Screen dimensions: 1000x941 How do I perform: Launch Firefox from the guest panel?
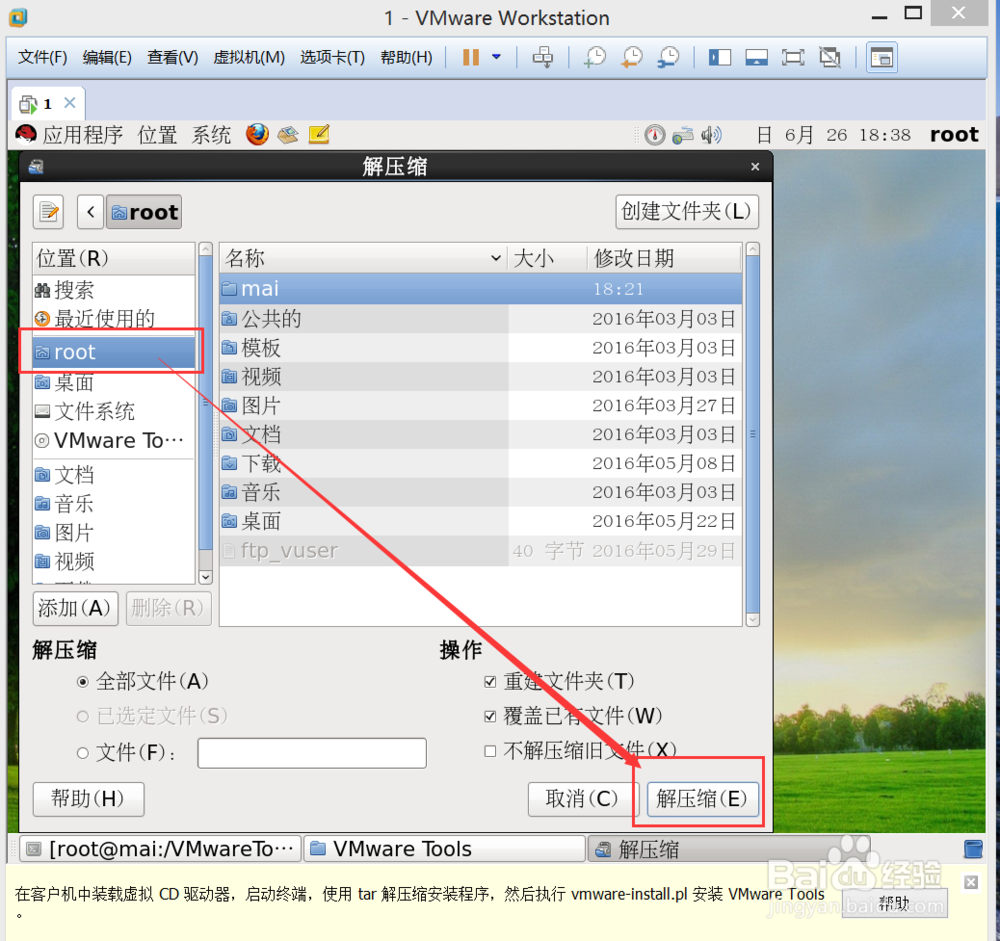click(x=257, y=134)
